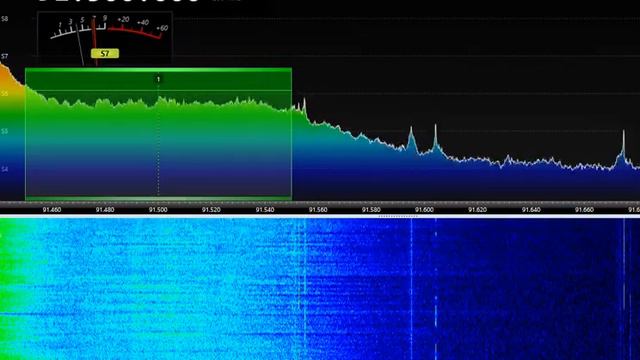Click the 91.620 frequency label
Viewport: 640px width, 360px height.
tap(477, 210)
